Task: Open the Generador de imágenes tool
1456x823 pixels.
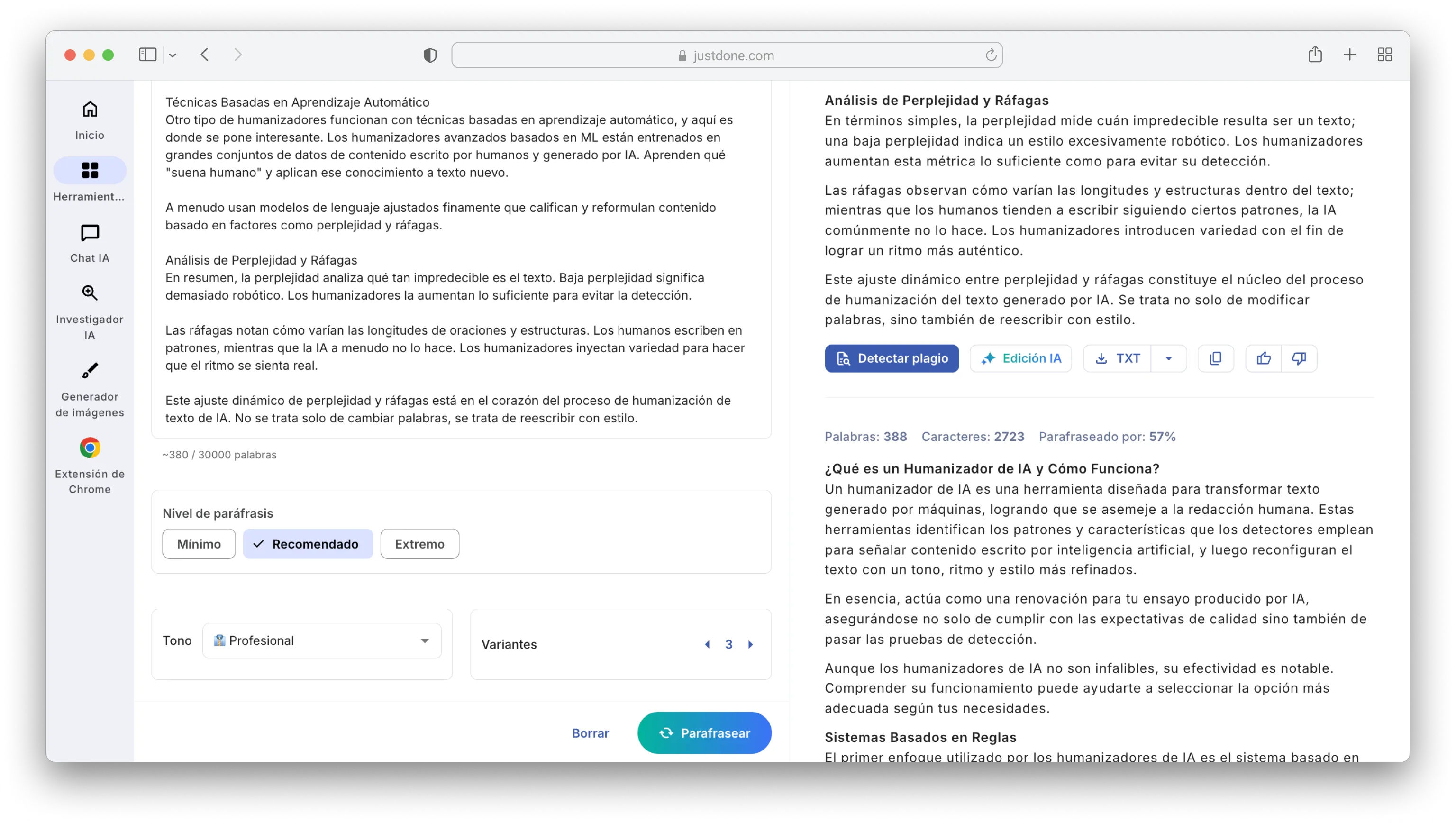Action: (90, 389)
